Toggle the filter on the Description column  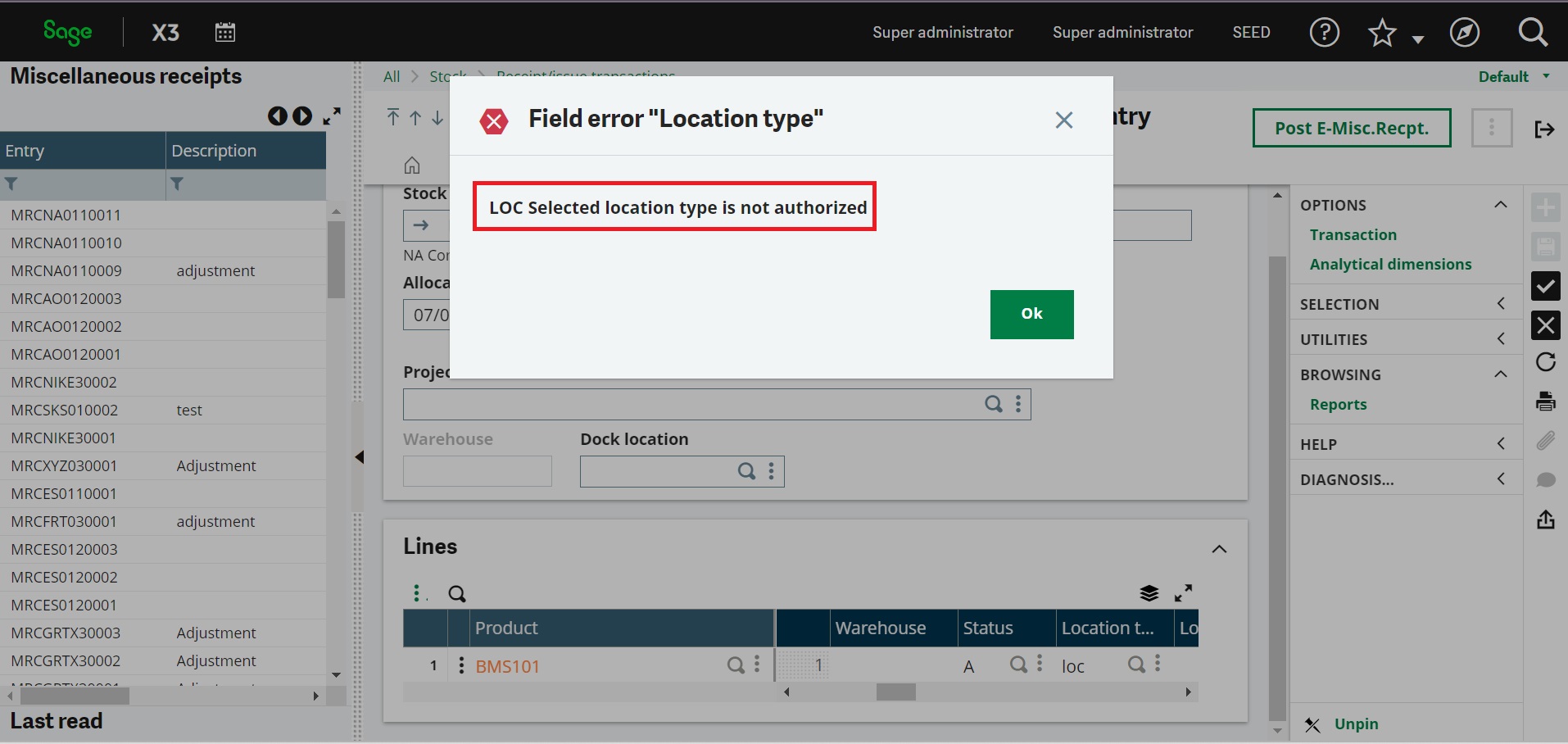pos(177,184)
